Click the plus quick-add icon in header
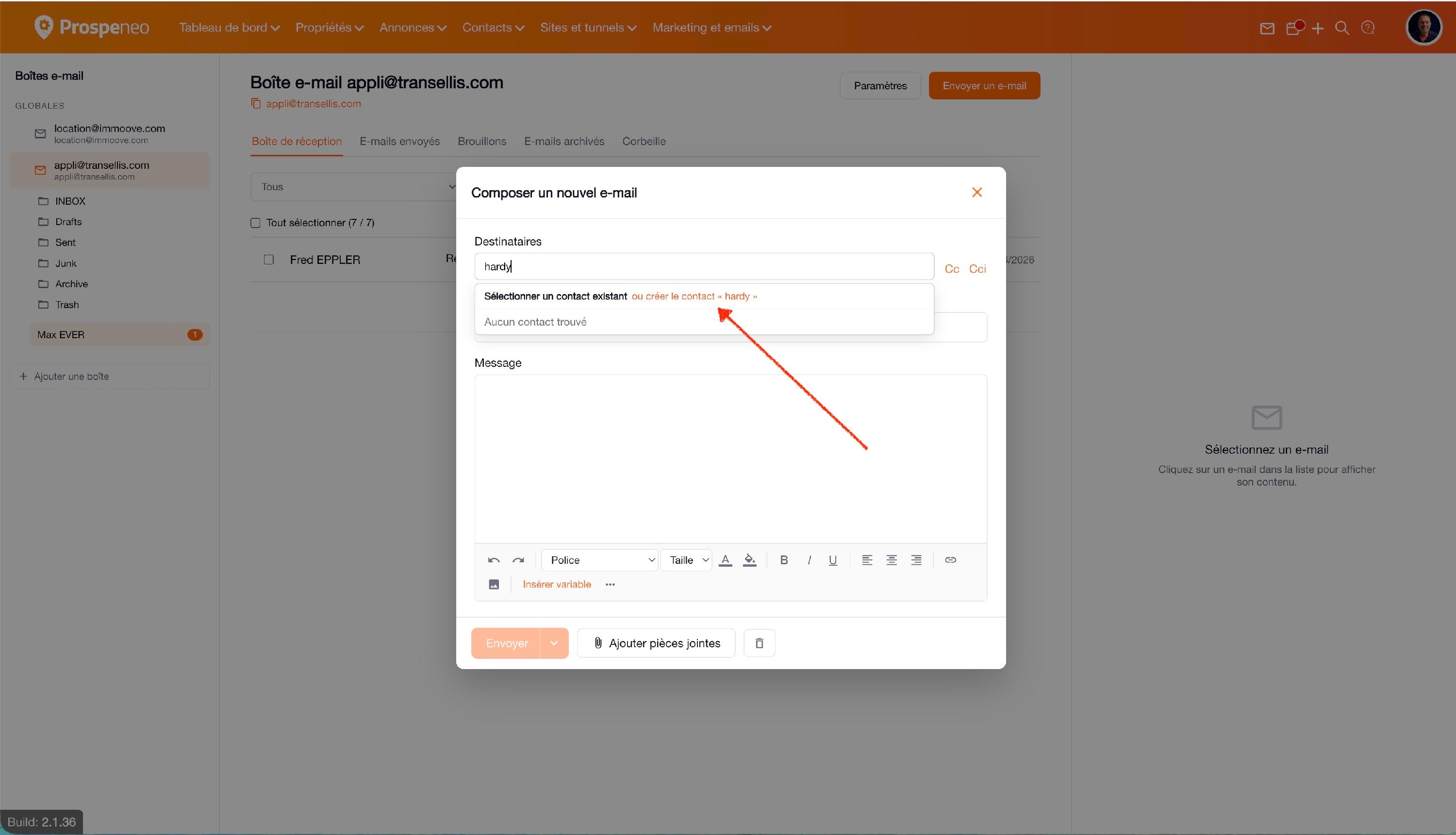 (1318, 28)
